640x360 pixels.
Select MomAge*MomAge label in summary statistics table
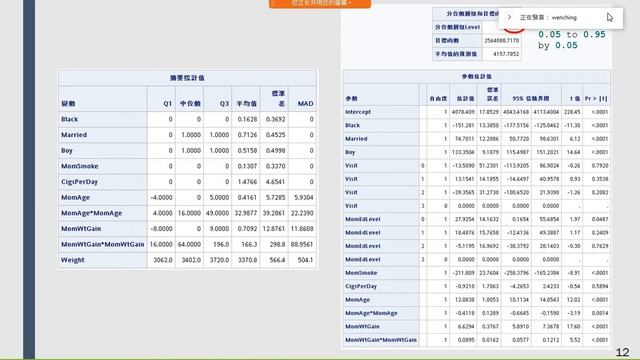[91, 213]
